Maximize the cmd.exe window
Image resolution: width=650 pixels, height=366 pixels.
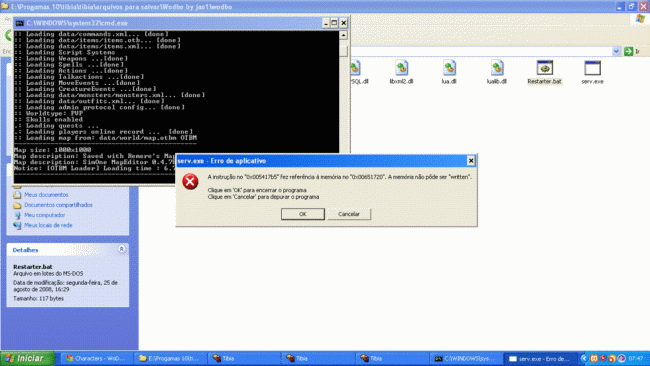334,23
